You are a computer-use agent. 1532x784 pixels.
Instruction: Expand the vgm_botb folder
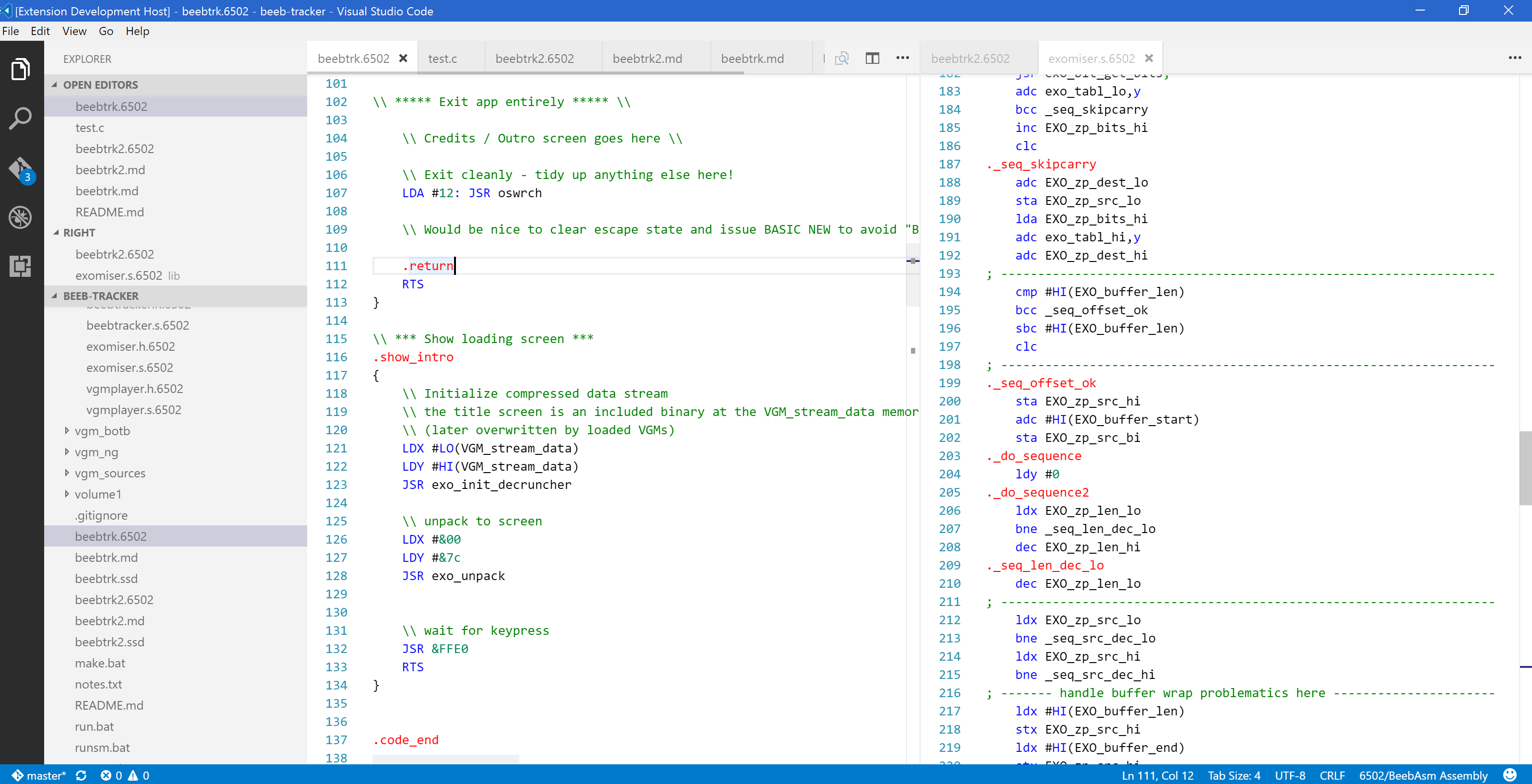tap(176, 431)
